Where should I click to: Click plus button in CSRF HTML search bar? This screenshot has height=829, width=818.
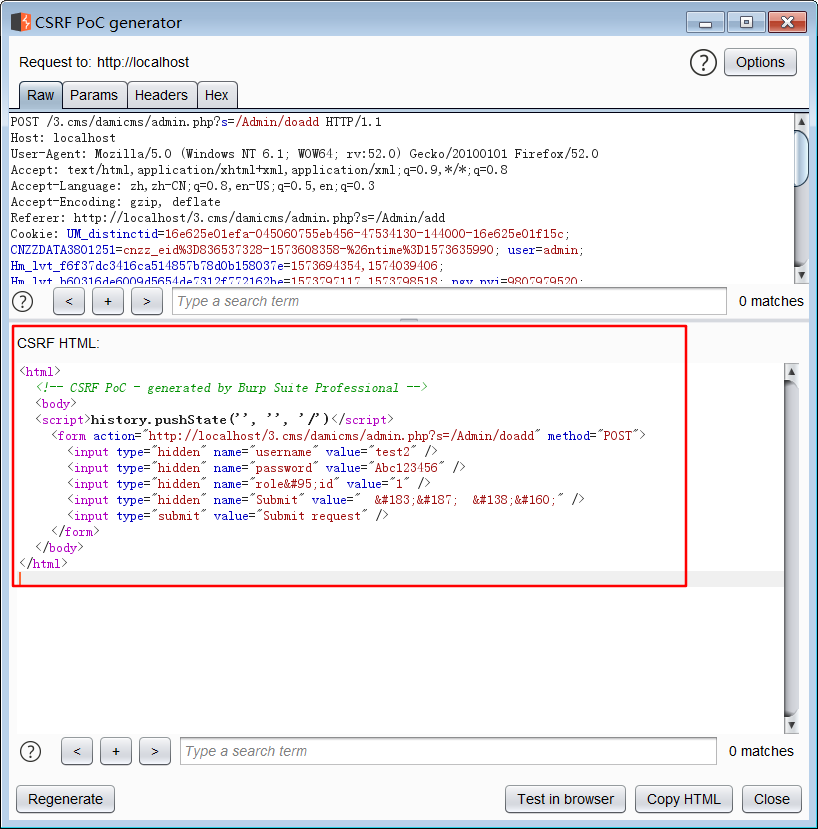[116, 751]
